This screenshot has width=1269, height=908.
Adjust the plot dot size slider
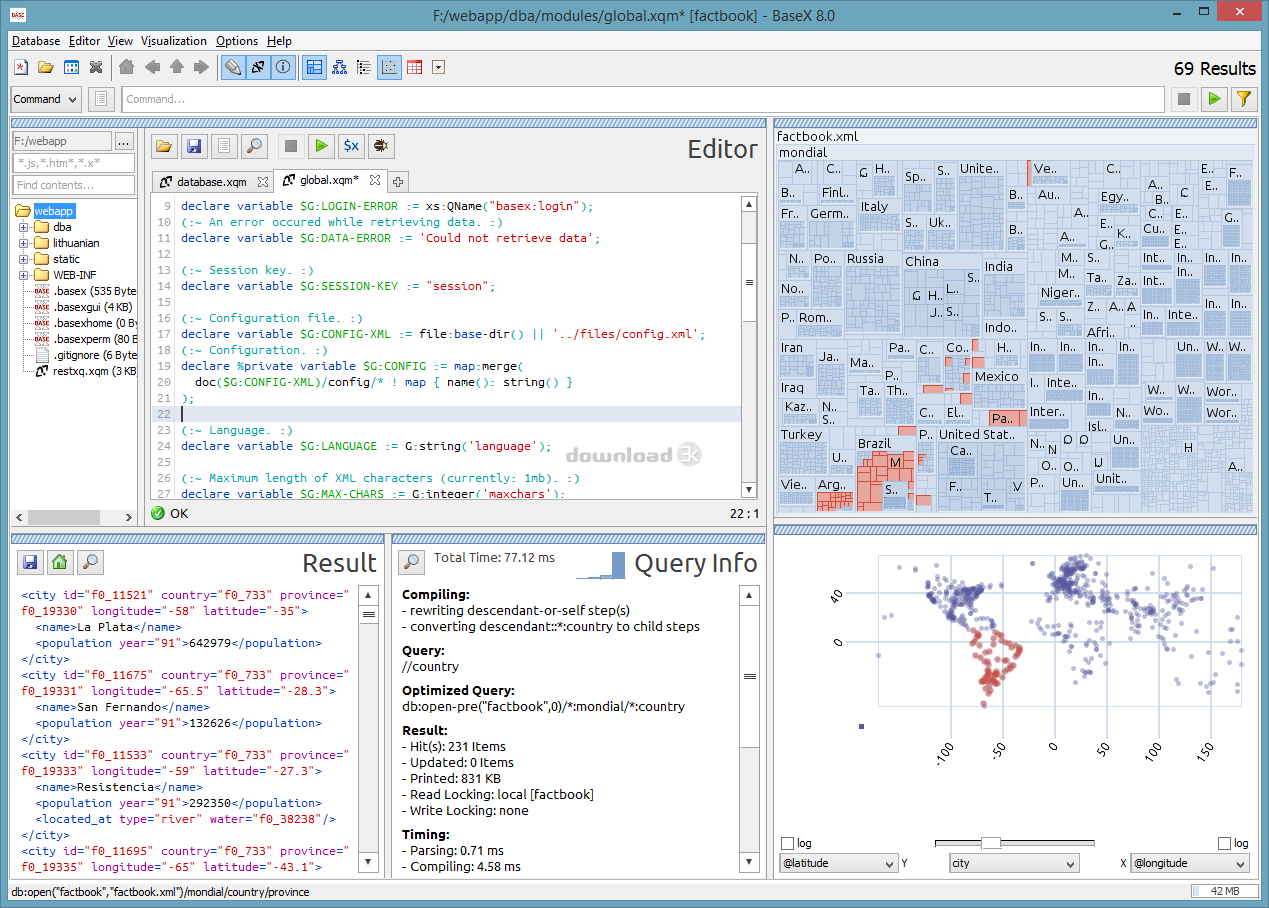tap(991, 843)
